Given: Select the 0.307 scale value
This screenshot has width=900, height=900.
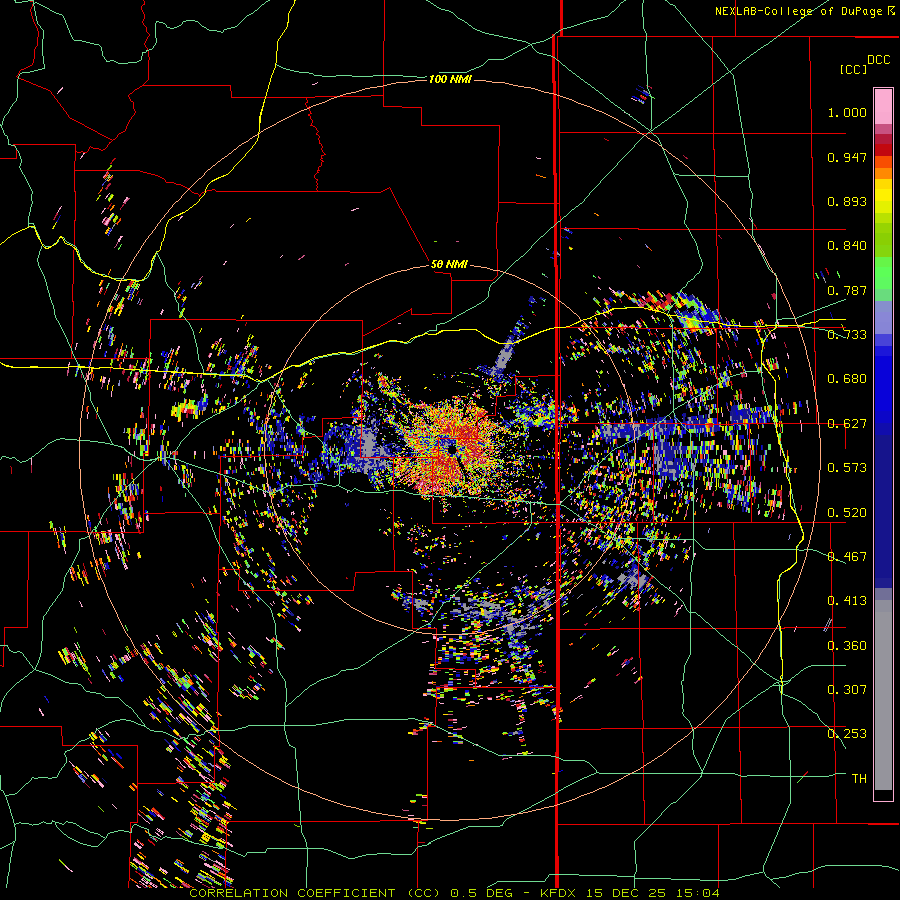Looking at the screenshot, I should [x=847, y=690].
